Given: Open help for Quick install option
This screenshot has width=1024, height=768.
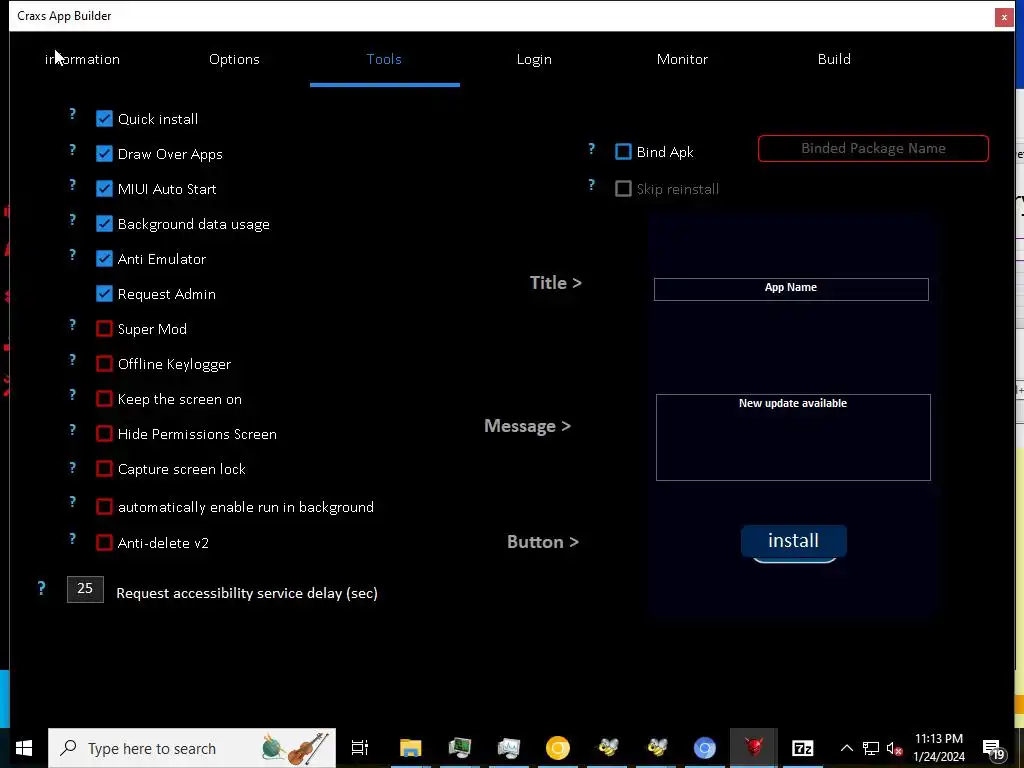Looking at the screenshot, I should 72,114.
